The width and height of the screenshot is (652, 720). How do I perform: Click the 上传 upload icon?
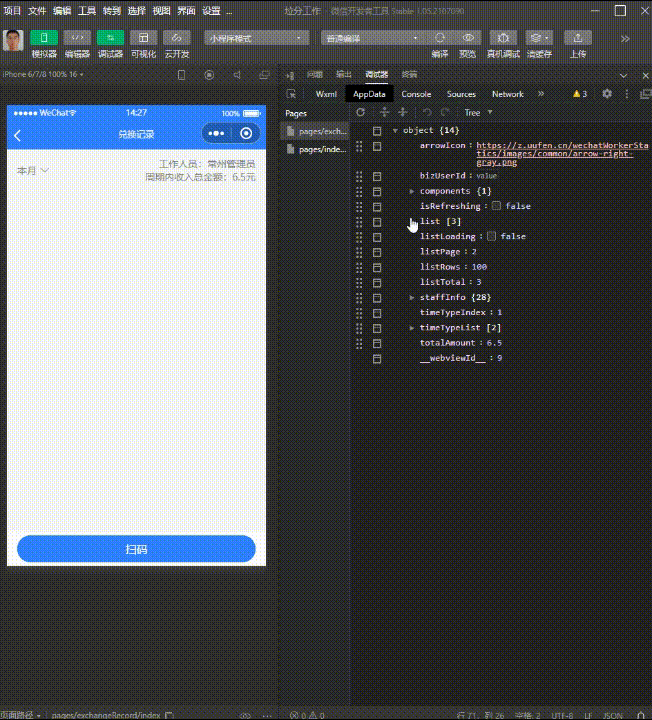(578, 38)
